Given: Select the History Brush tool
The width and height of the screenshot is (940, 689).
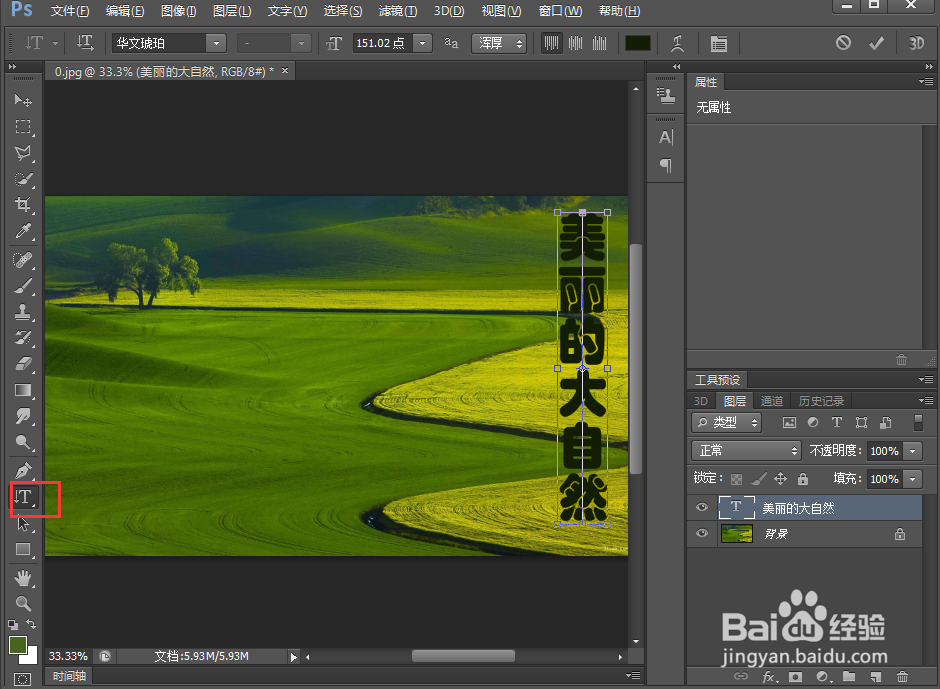Looking at the screenshot, I should (x=23, y=338).
